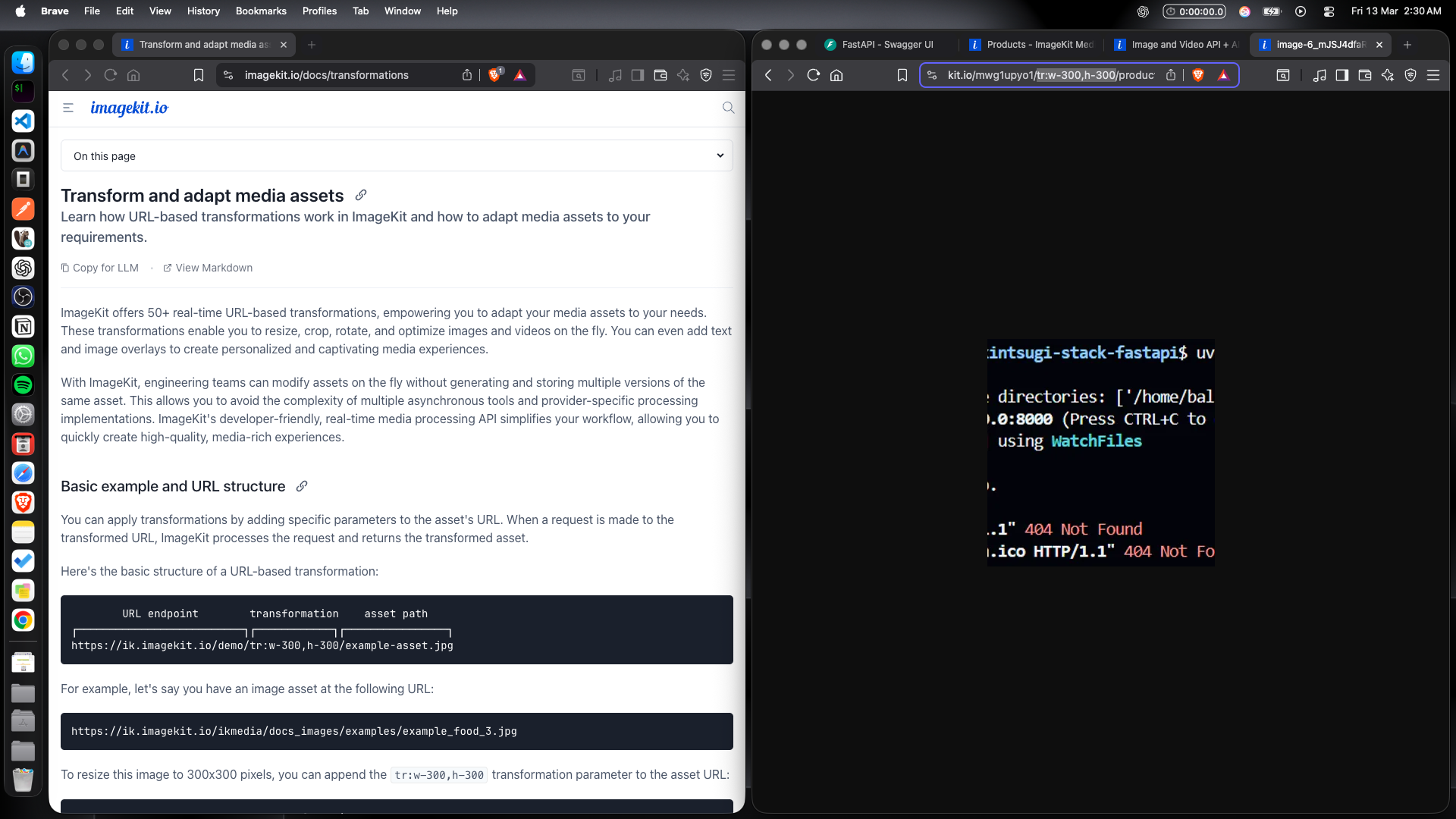The height and width of the screenshot is (819, 1456).
Task: Close the image-6 tab in right window
Action: [1379, 45]
